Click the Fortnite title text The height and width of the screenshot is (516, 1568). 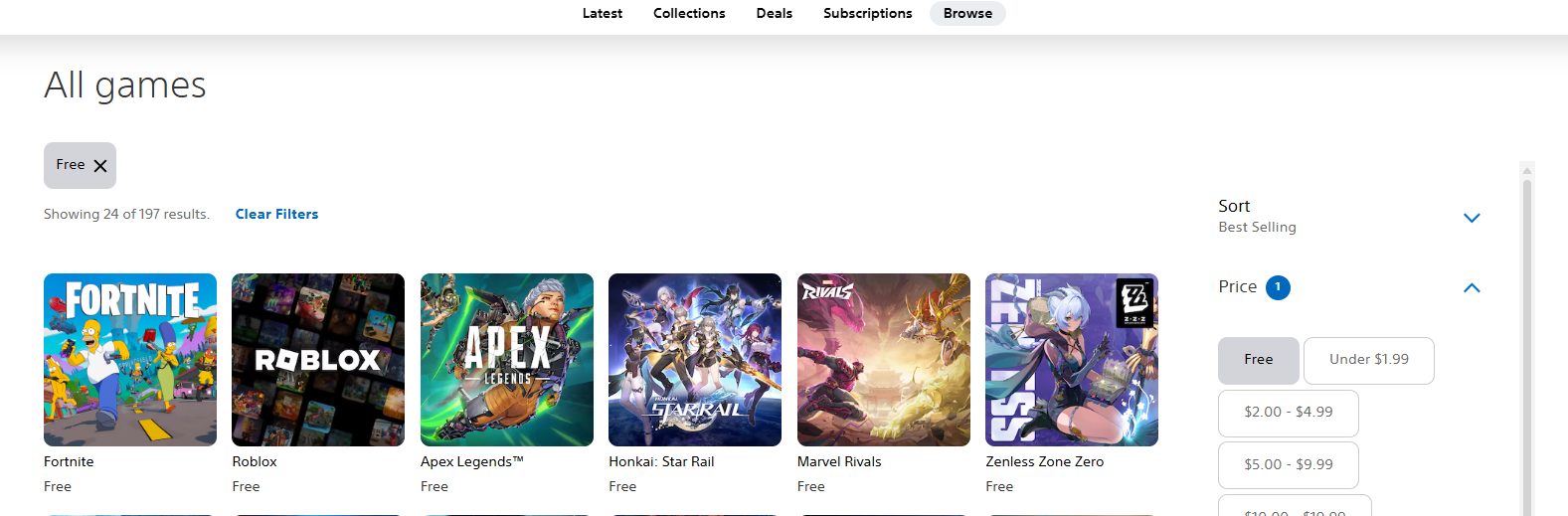click(69, 461)
